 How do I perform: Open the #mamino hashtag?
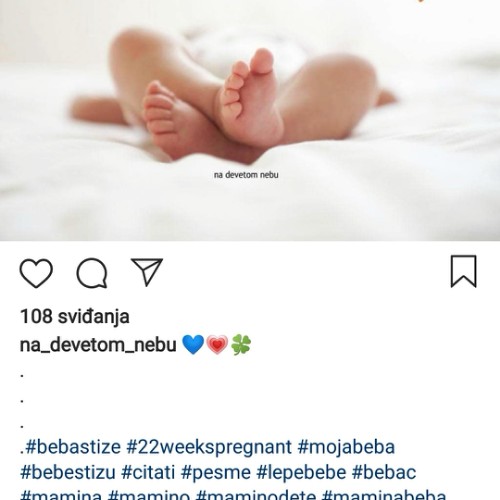coord(149,495)
